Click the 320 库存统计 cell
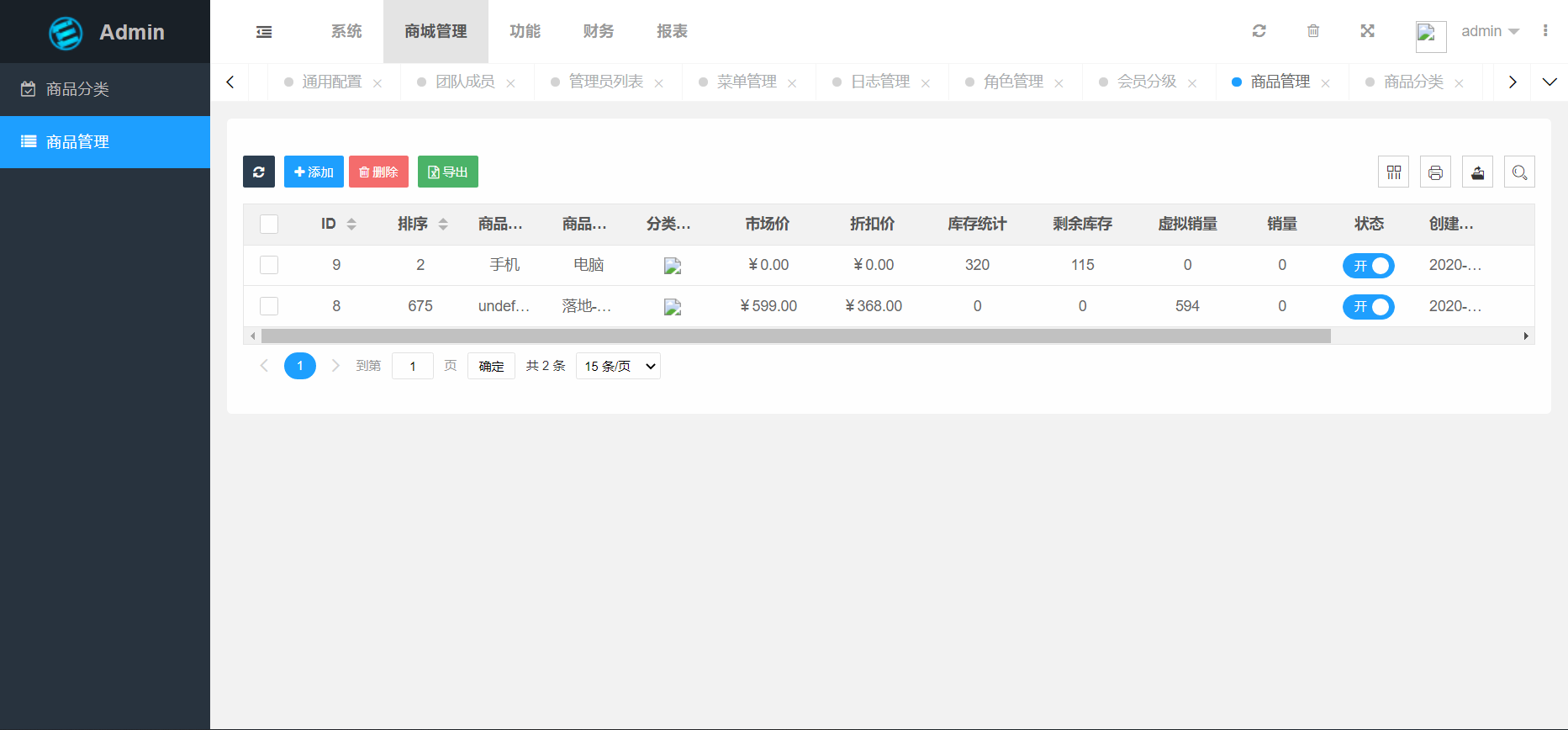 click(977, 265)
